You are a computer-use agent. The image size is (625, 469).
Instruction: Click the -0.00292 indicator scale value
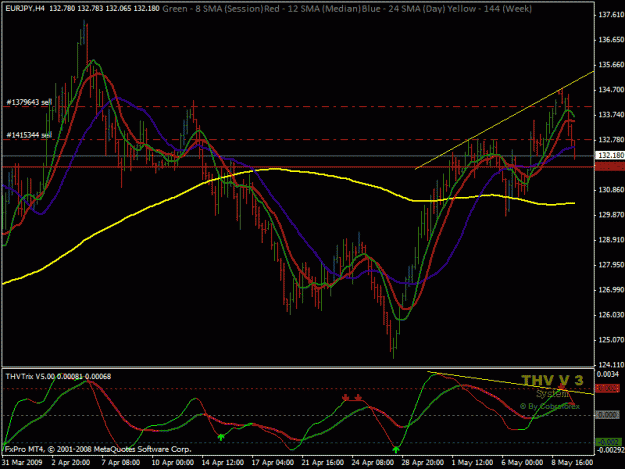610,450
